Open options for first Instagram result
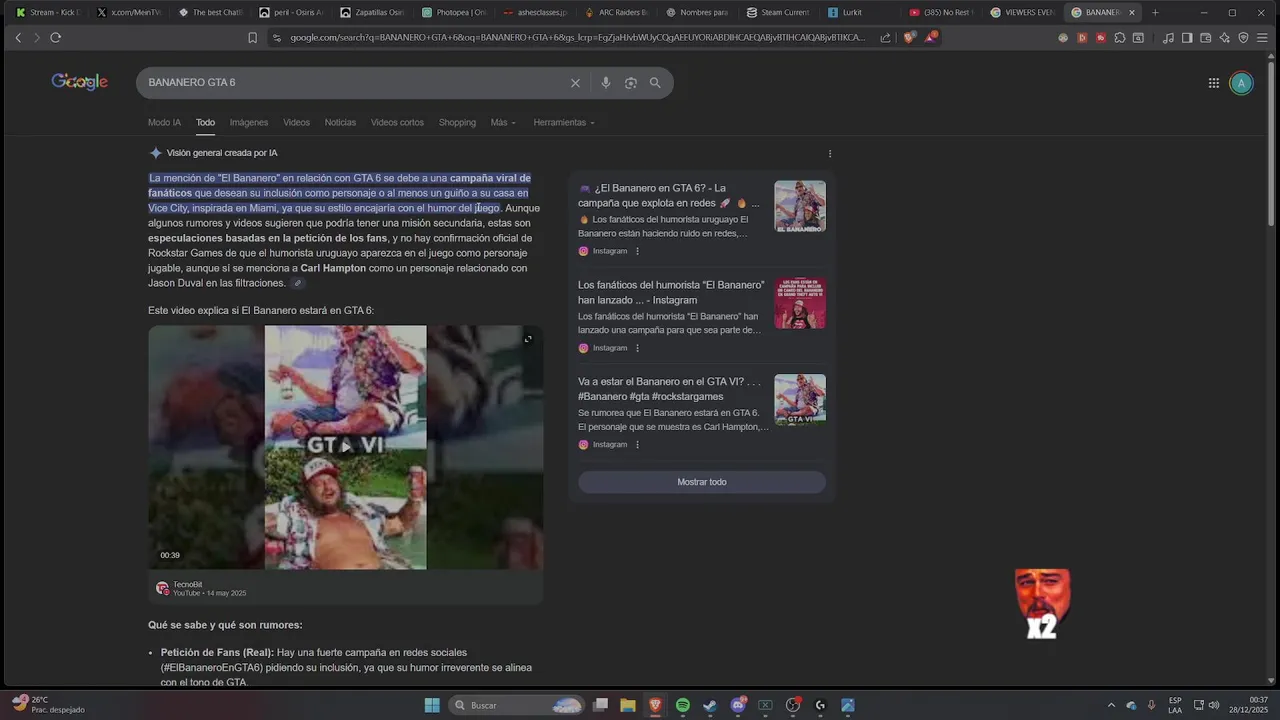 pyautogui.click(x=637, y=251)
